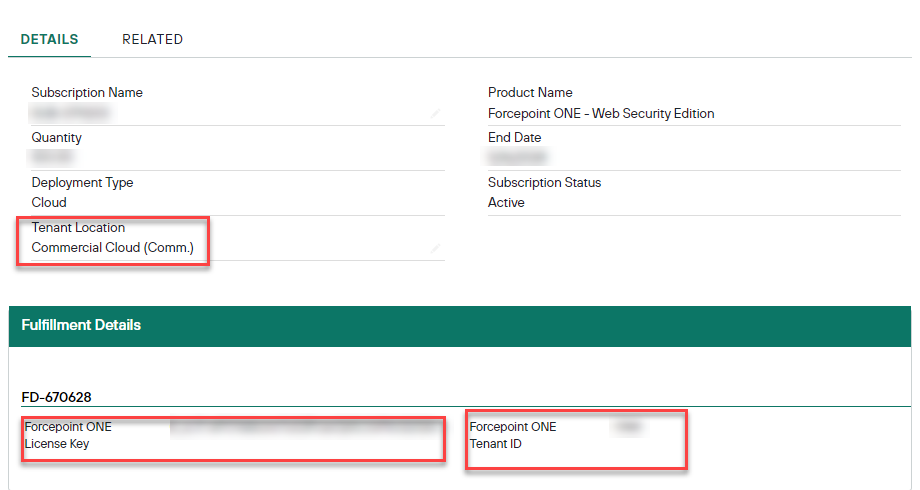This screenshot has width=920, height=490.
Task: Click the blurred Quantity value
Action: pos(53,157)
